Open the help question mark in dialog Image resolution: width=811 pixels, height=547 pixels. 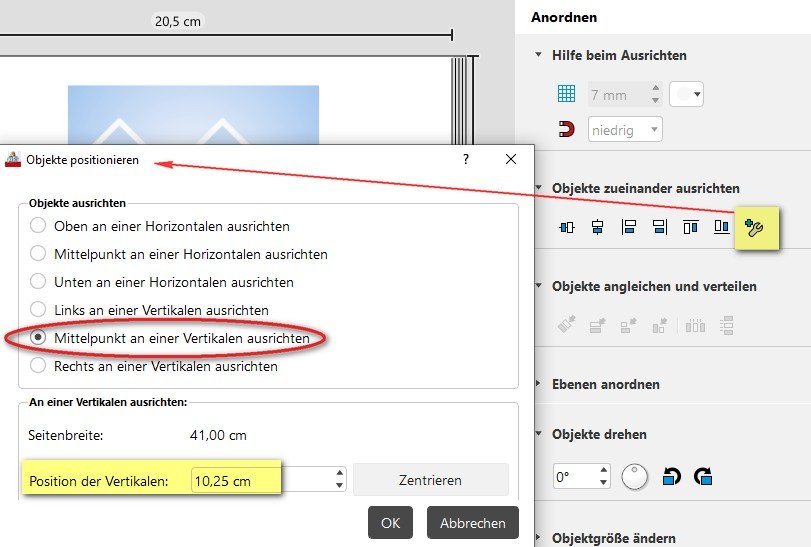[465, 159]
